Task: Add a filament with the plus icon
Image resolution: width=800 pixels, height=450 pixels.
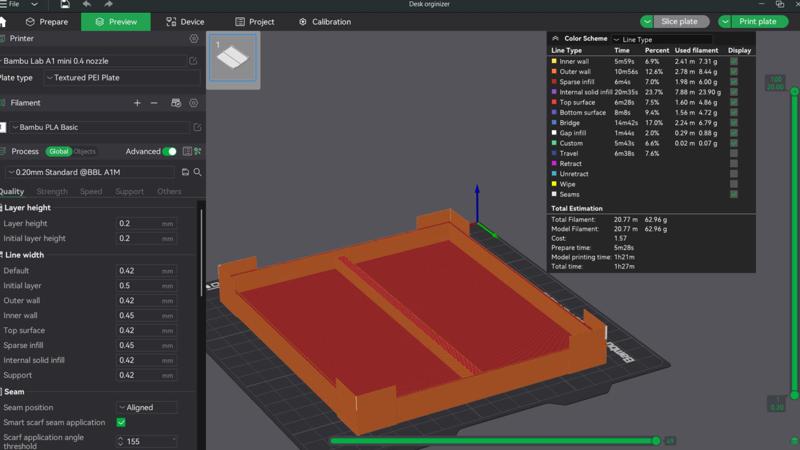Action: (x=137, y=103)
